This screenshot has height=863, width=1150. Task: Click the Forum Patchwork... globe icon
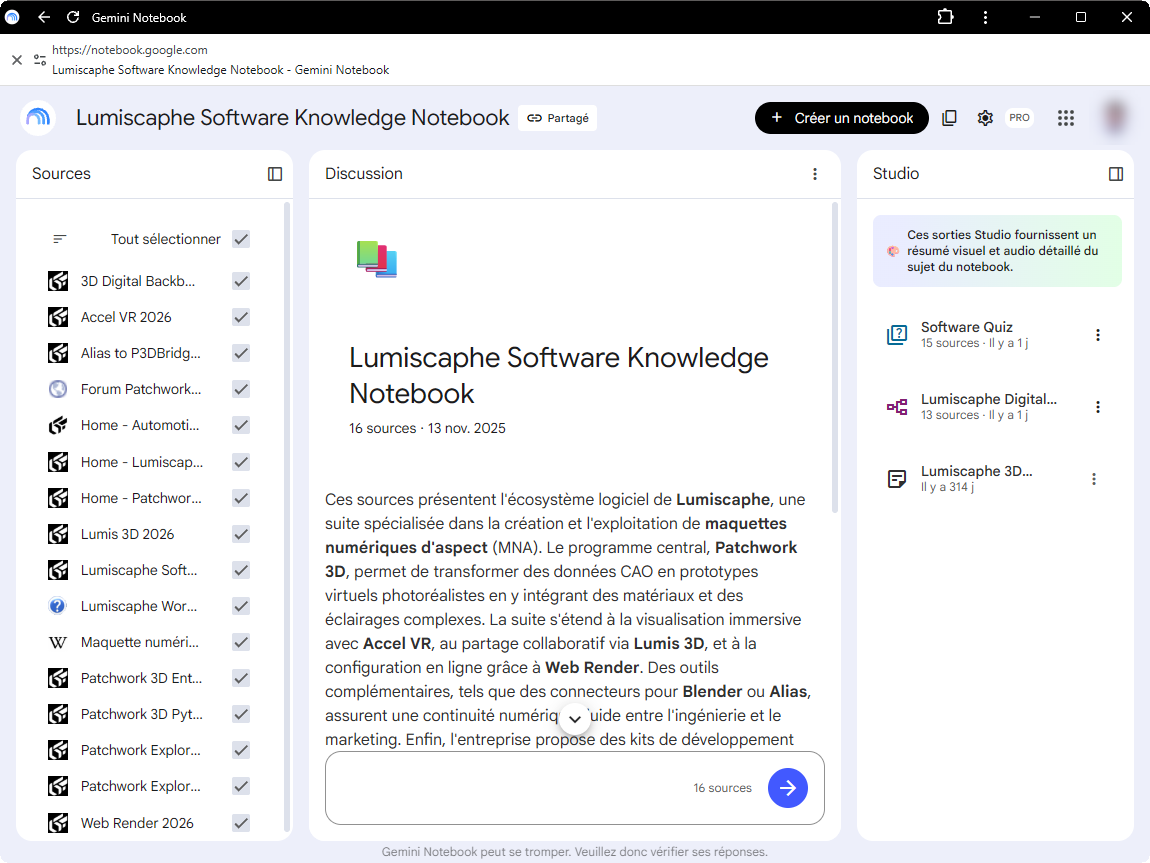tap(58, 389)
